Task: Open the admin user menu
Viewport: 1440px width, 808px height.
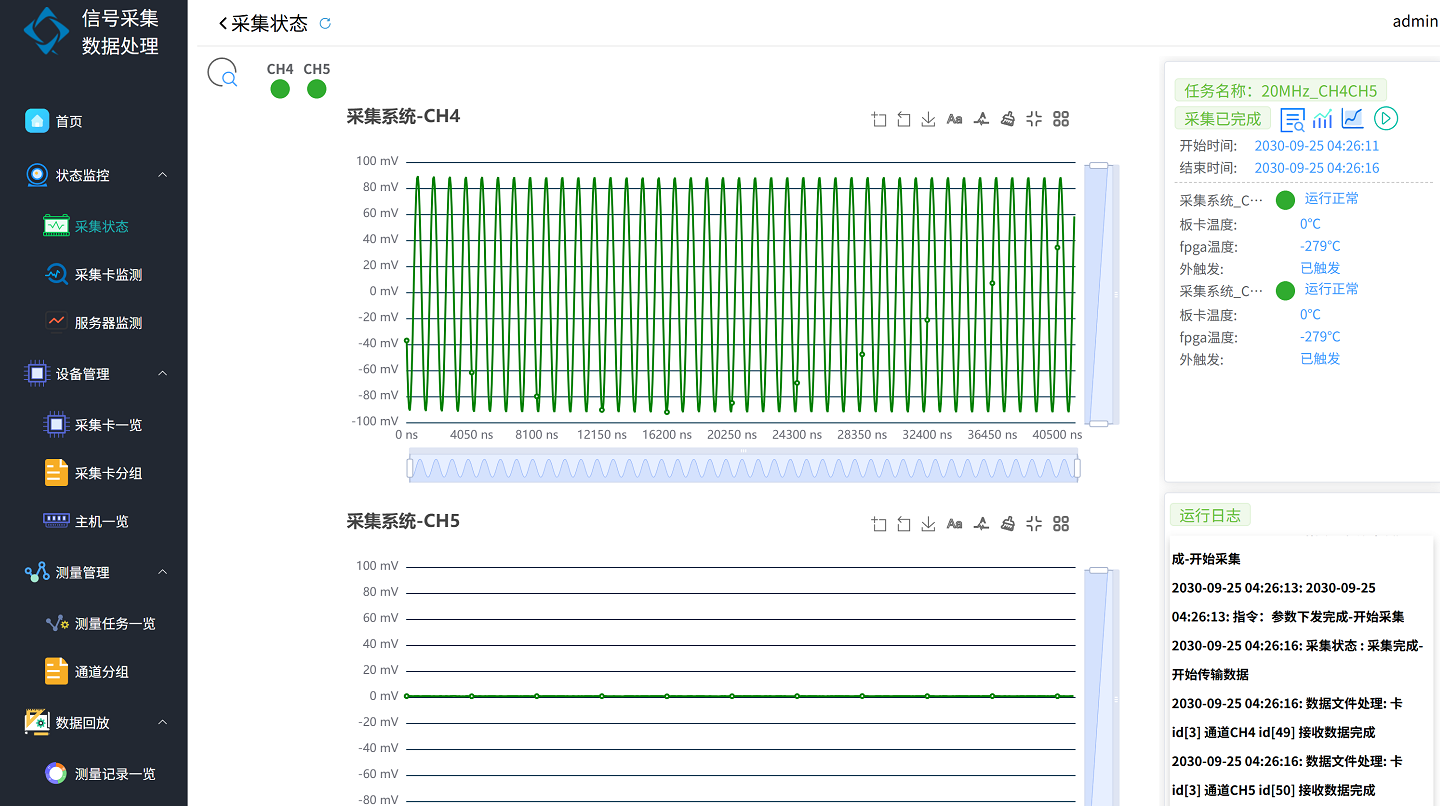Action: (x=1414, y=21)
